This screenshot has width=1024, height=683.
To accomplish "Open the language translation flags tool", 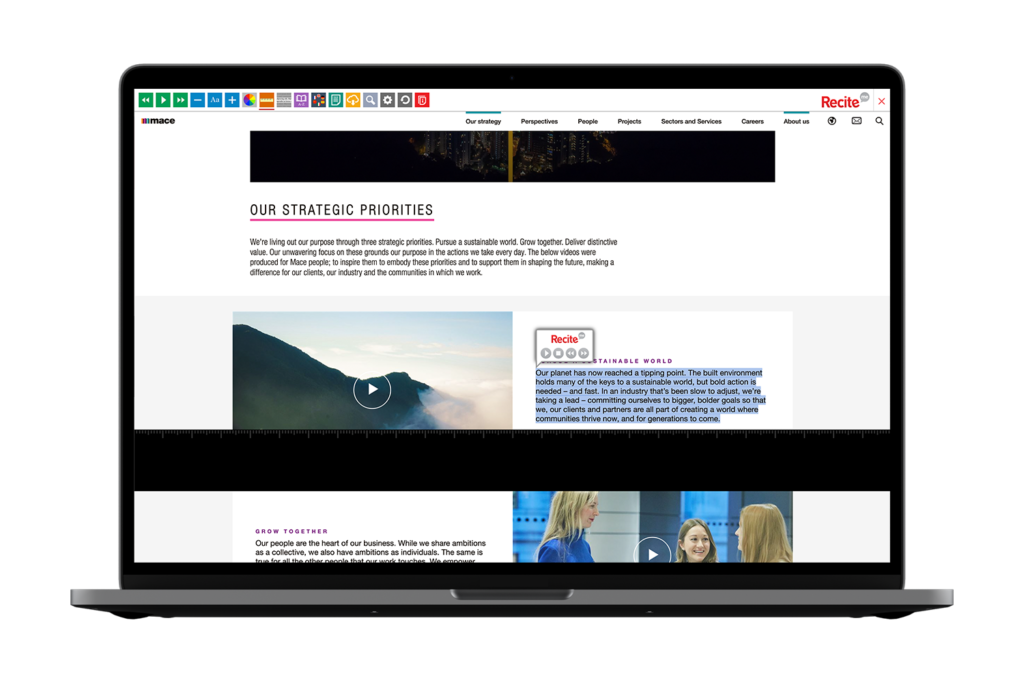I will click(x=319, y=100).
